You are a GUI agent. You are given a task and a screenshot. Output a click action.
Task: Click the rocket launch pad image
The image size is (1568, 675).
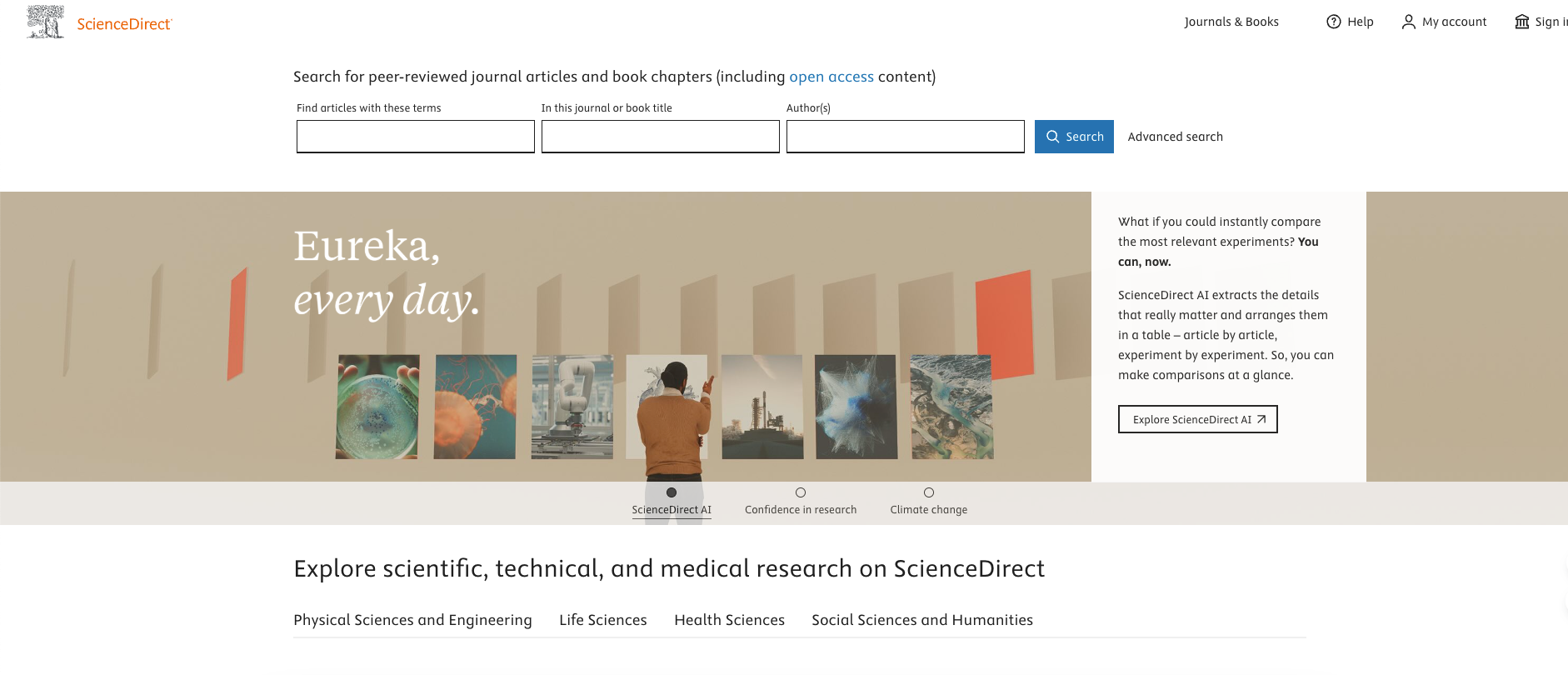point(762,407)
